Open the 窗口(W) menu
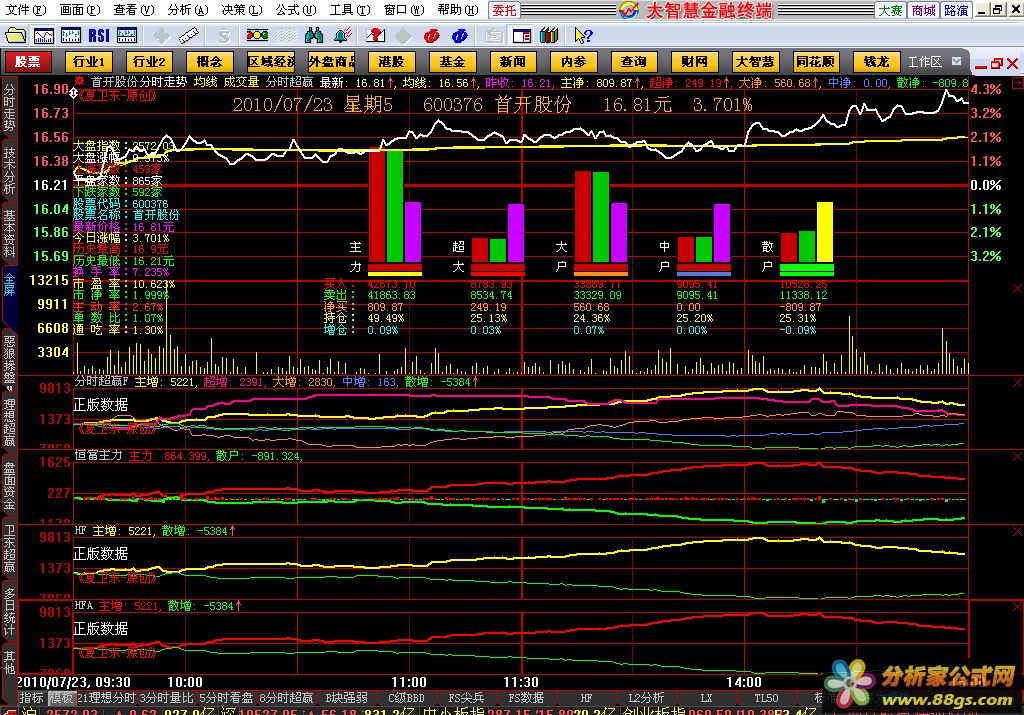1024x715 pixels. pyautogui.click(x=404, y=10)
